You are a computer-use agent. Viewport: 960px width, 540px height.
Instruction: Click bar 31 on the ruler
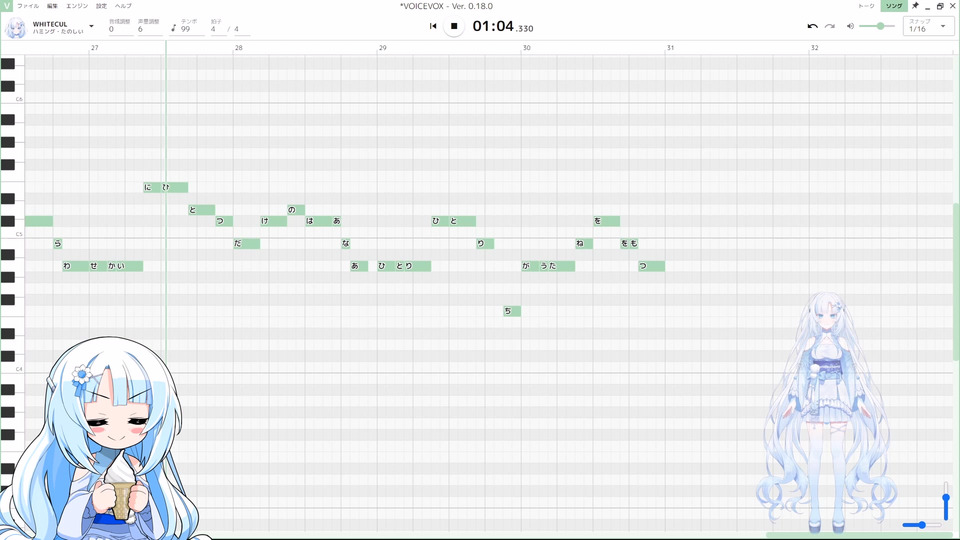pos(670,48)
